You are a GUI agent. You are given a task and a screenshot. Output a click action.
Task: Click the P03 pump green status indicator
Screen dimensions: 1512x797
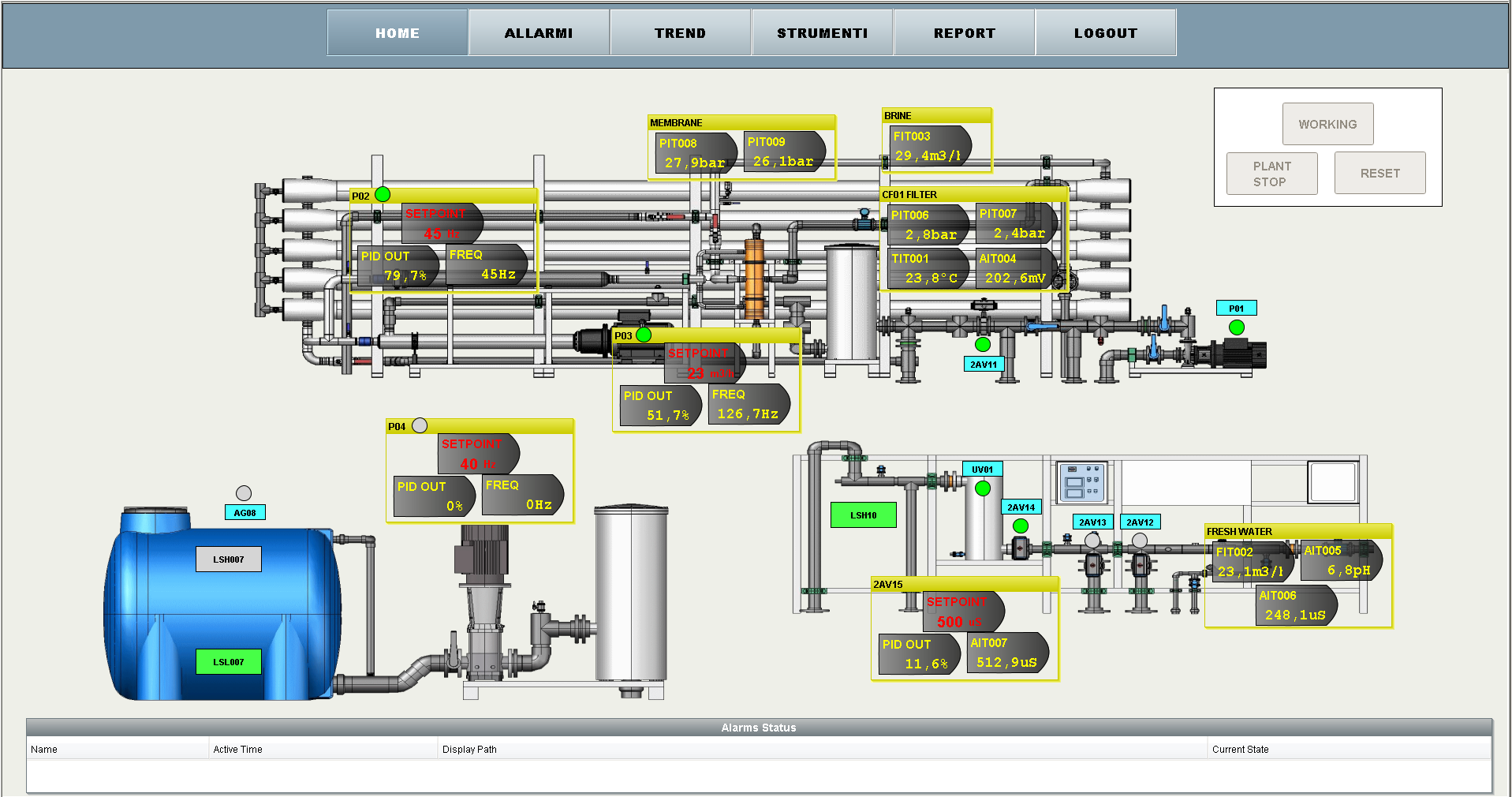[644, 335]
